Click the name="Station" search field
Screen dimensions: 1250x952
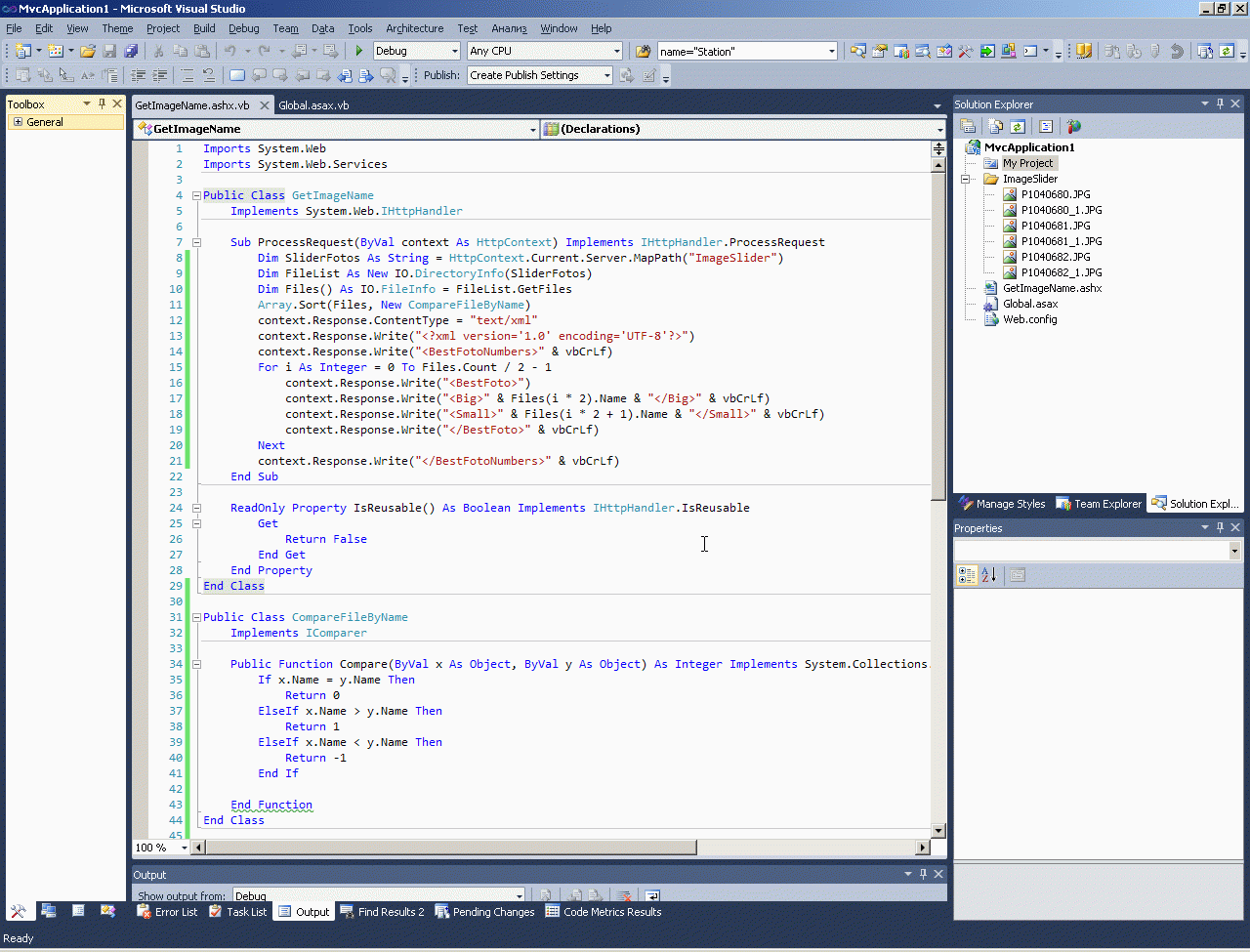740,51
